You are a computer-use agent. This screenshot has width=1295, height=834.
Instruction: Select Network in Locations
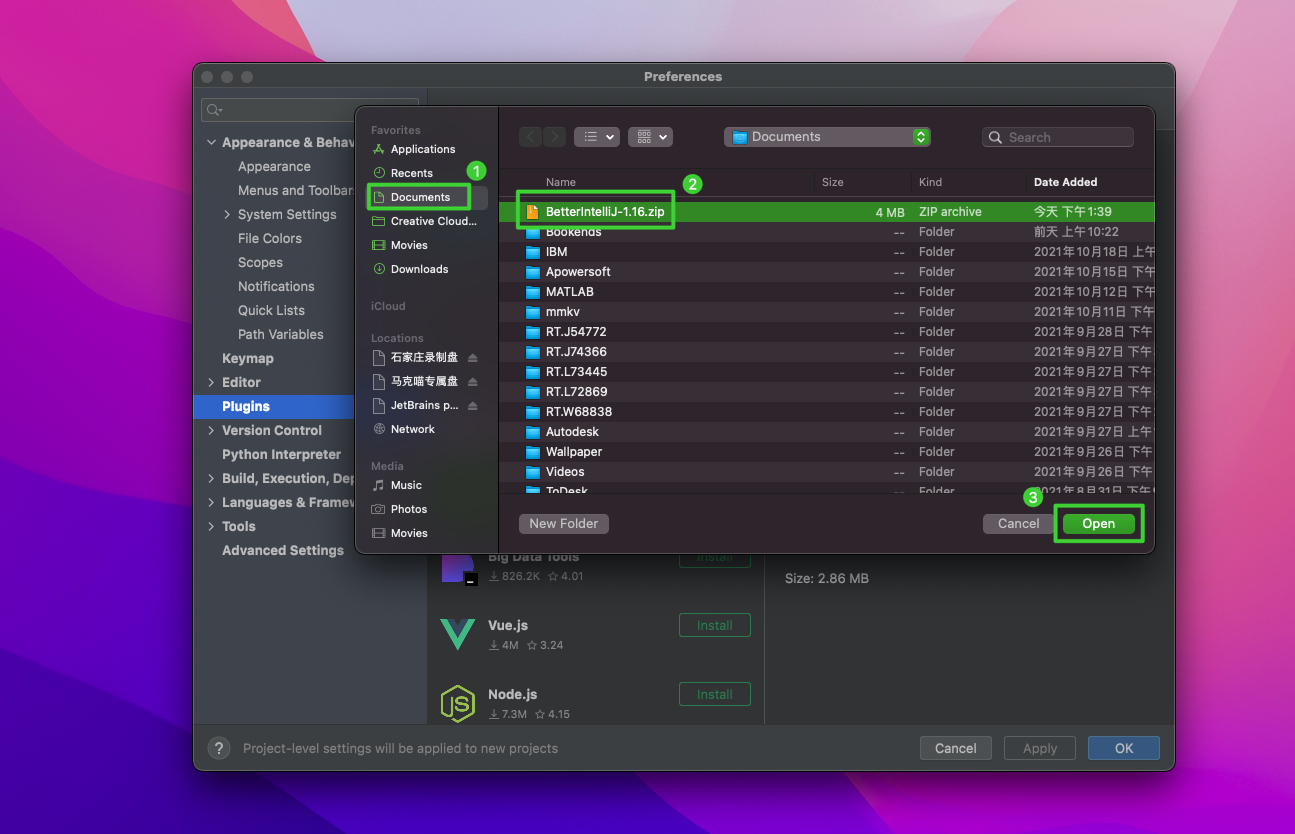click(x=412, y=429)
